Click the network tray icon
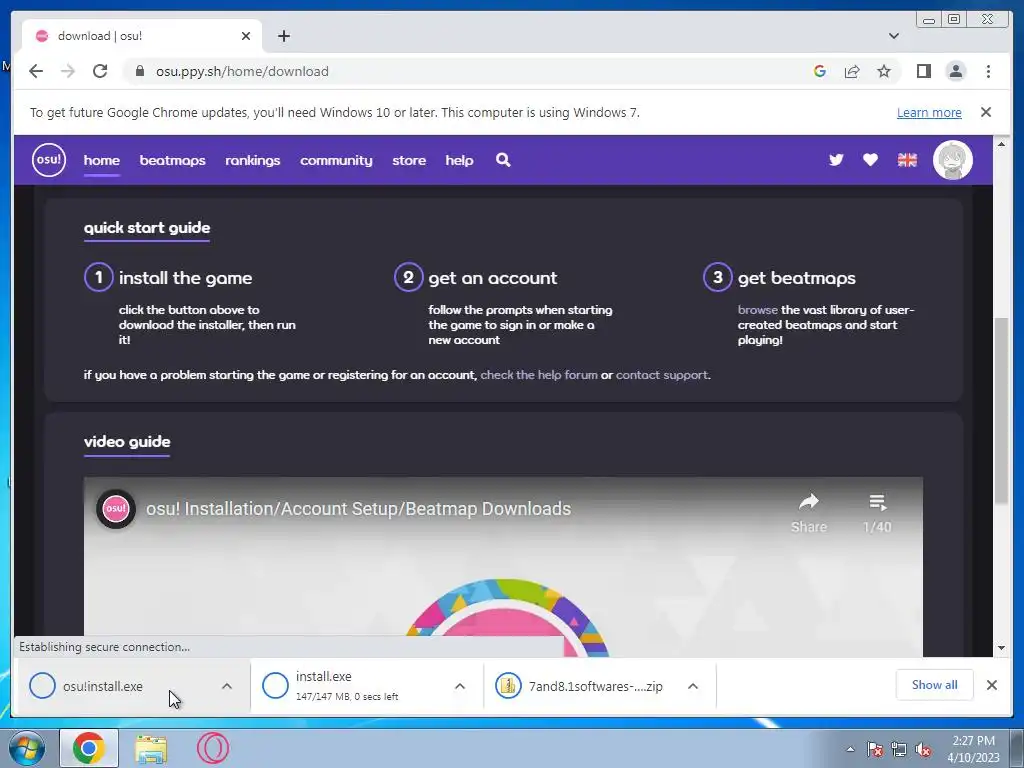The image size is (1024, 768). (x=899, y=750)
